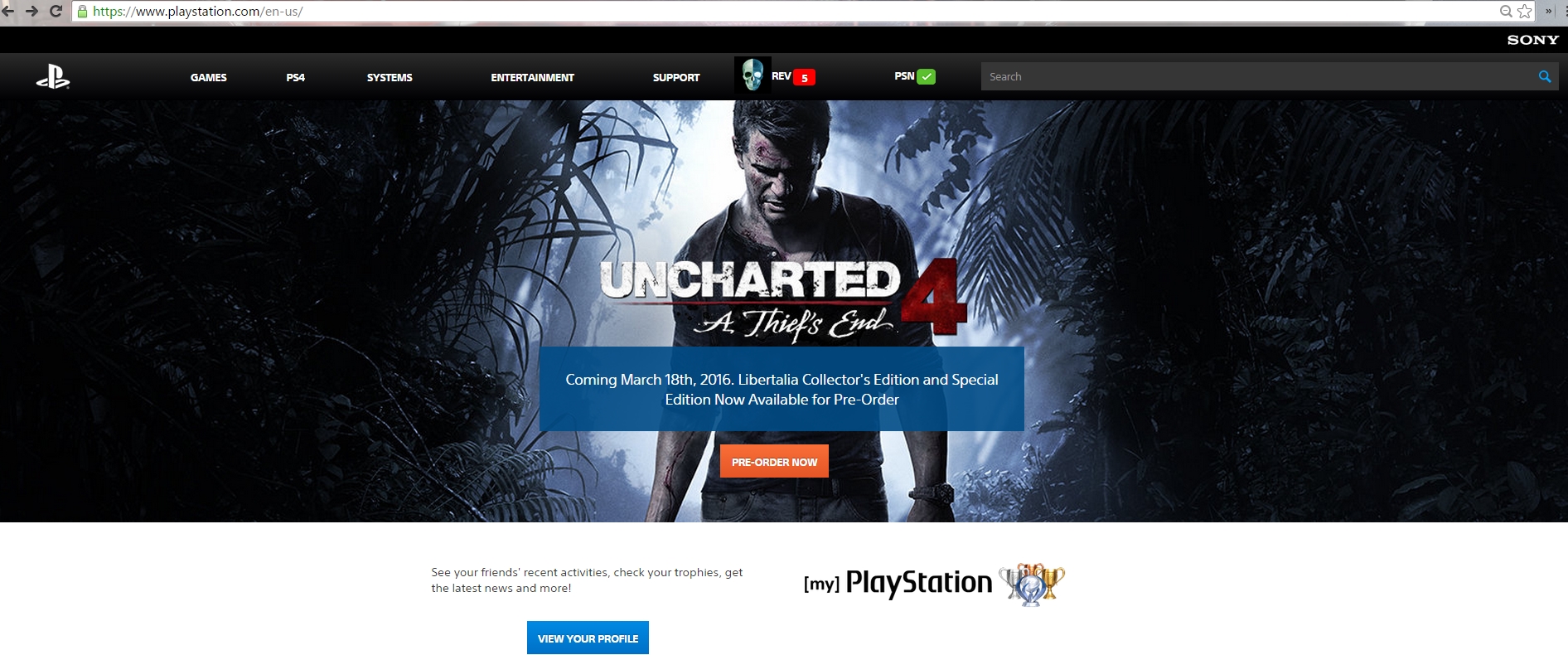Open the SYSTEMS menu
The width and height of the screenshot is (1568, 655).
coord(390,78)
